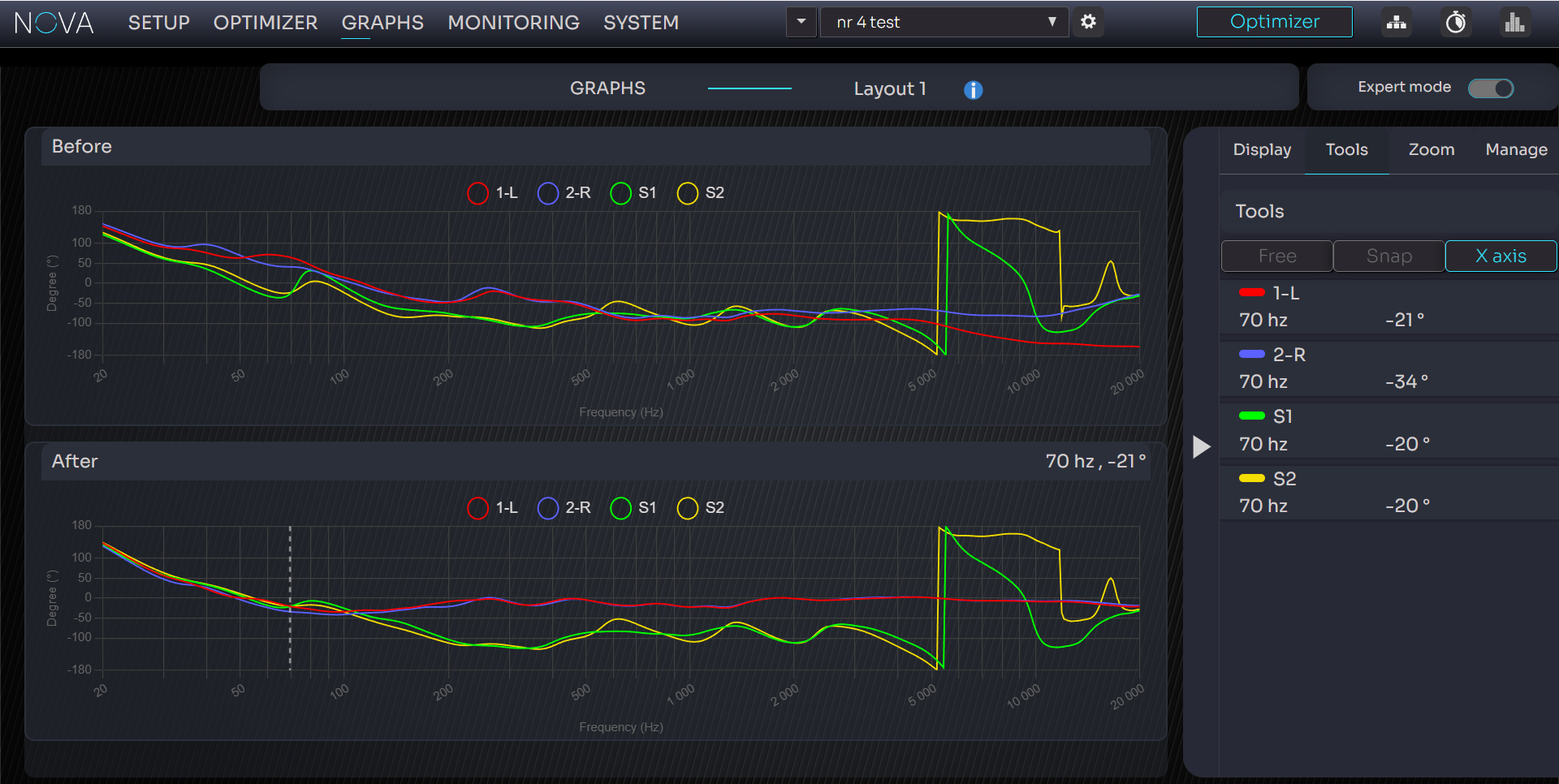1559x784 pixels.
Task: Click the -34 ° value for 2-R
Action: click(x=1406, y=381)
